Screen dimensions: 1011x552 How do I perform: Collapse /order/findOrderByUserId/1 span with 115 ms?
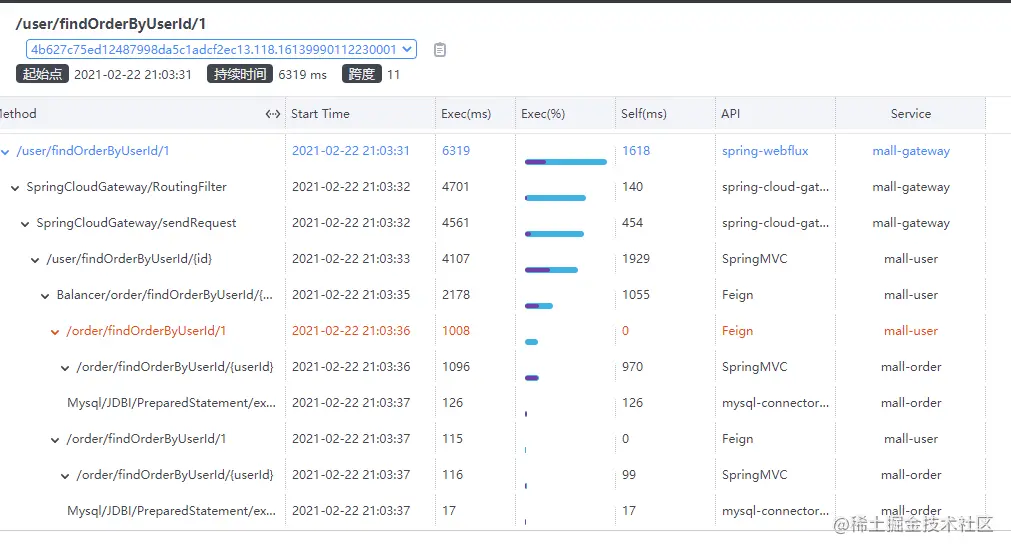pos(55,440)
